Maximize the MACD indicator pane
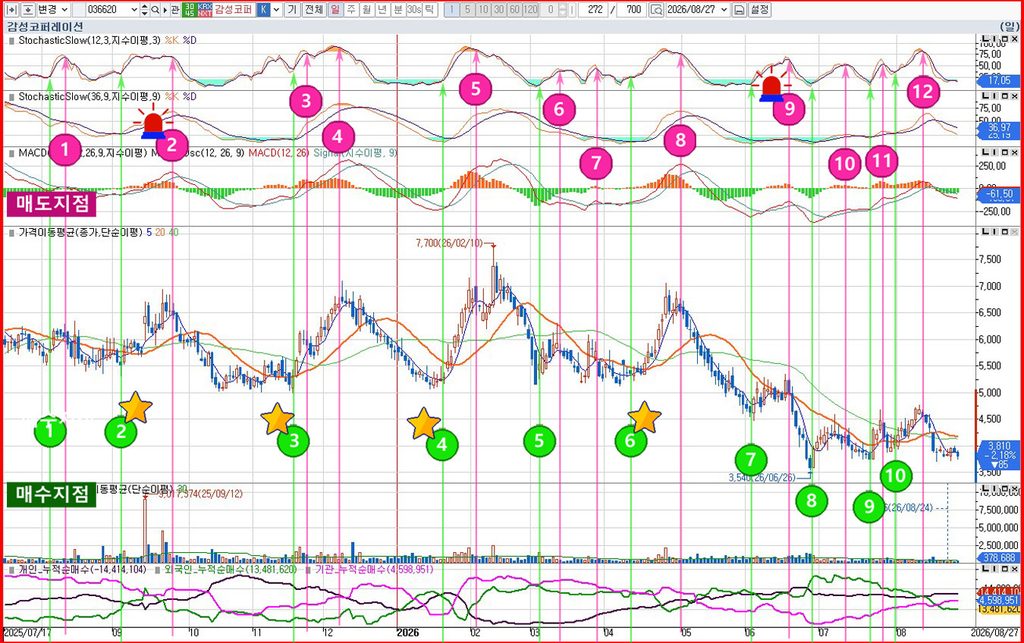 click(1003, 152)
